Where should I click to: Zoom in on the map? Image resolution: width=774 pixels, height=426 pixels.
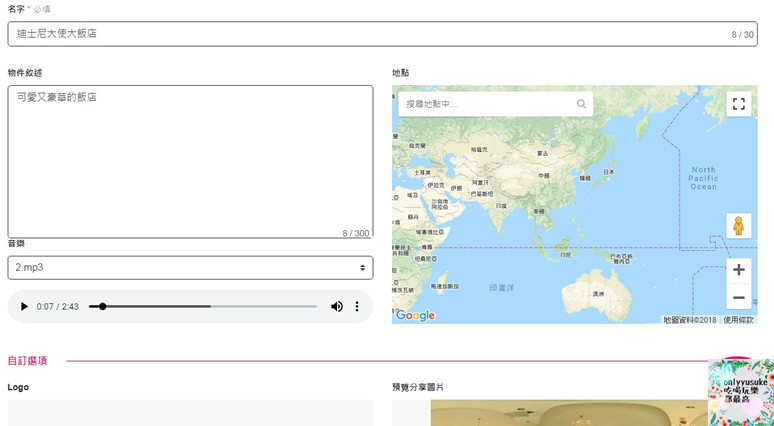click(x=738, y=270)
